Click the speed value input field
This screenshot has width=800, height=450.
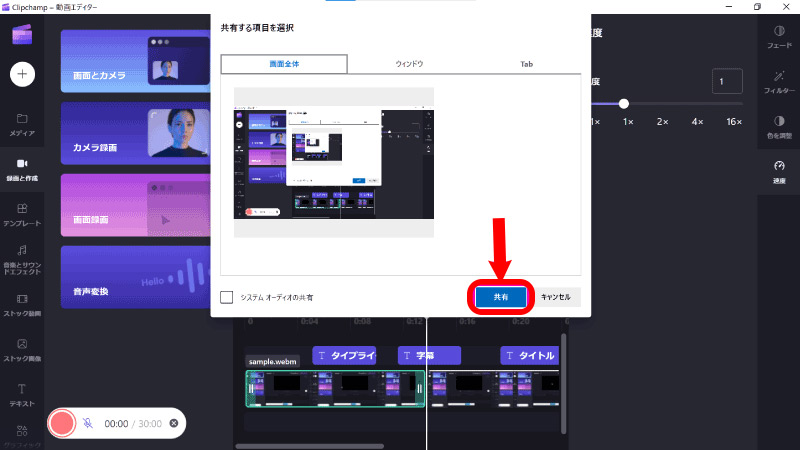click(727, 81)
